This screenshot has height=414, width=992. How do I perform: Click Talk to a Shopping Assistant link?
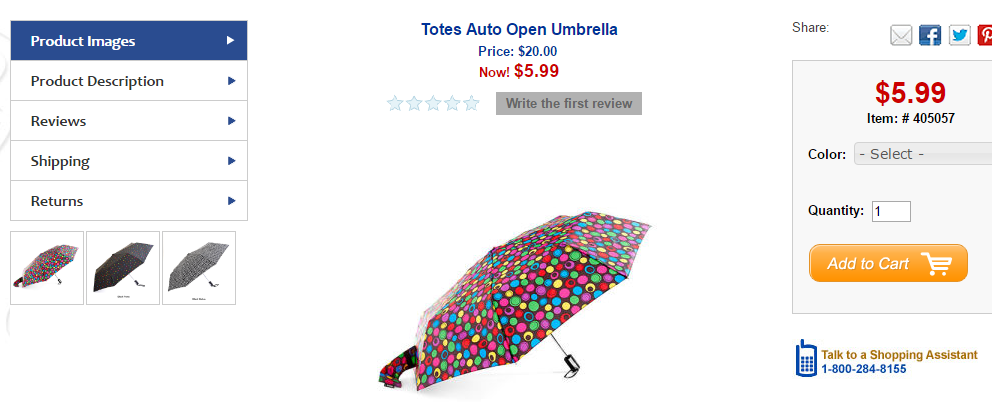pyautogui.click(x=899, y=354)
